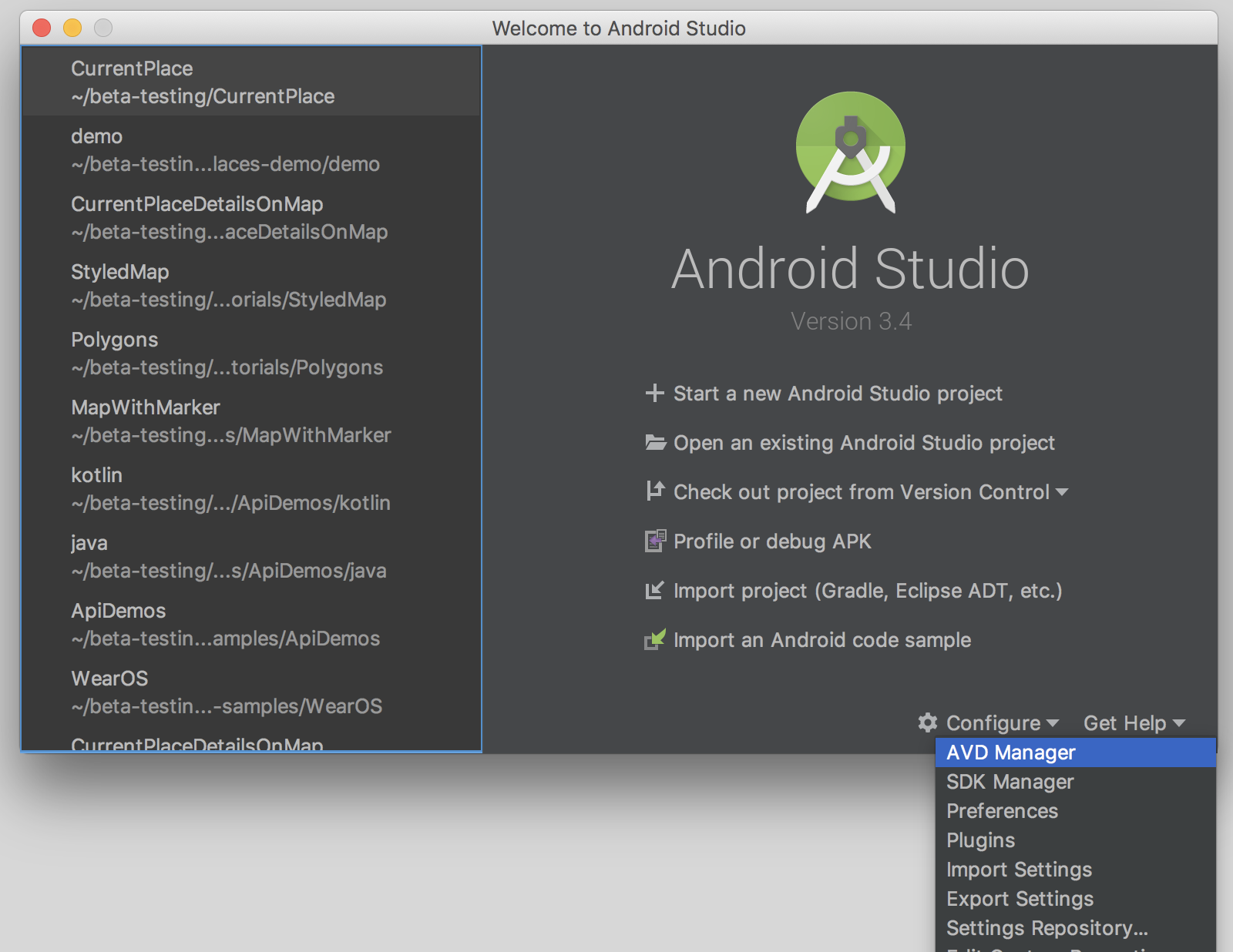1233x952 pixels.
Task: Click the version control branch icon
Action: click(x=654, y=491)
